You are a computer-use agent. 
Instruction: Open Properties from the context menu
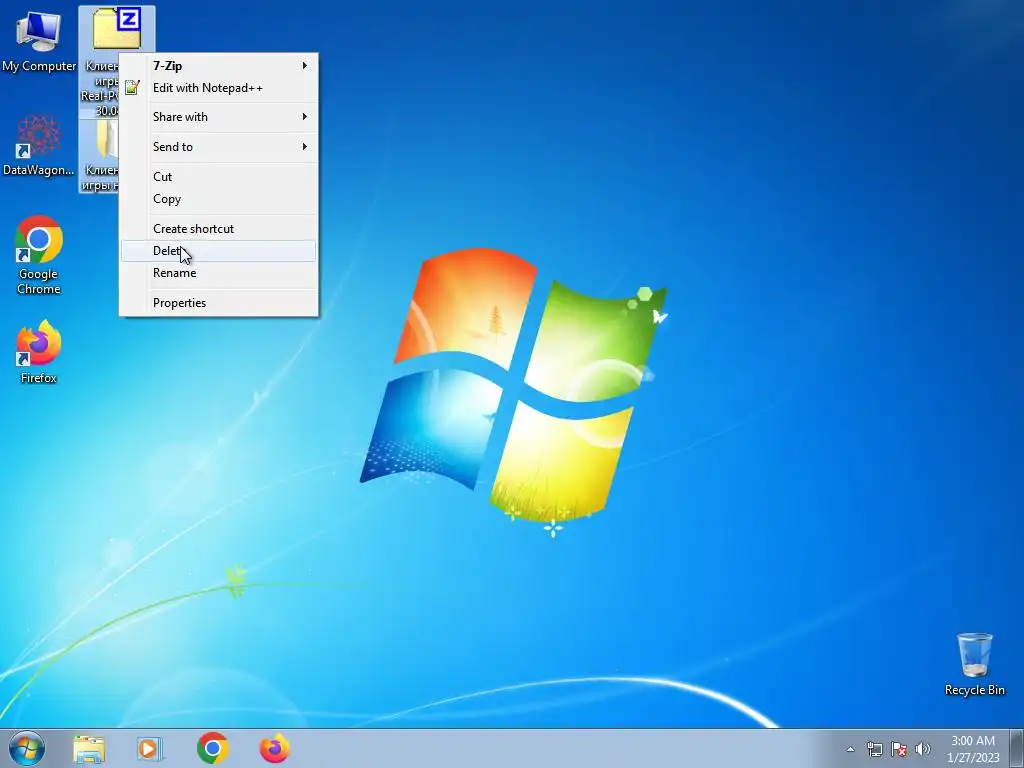219,303
